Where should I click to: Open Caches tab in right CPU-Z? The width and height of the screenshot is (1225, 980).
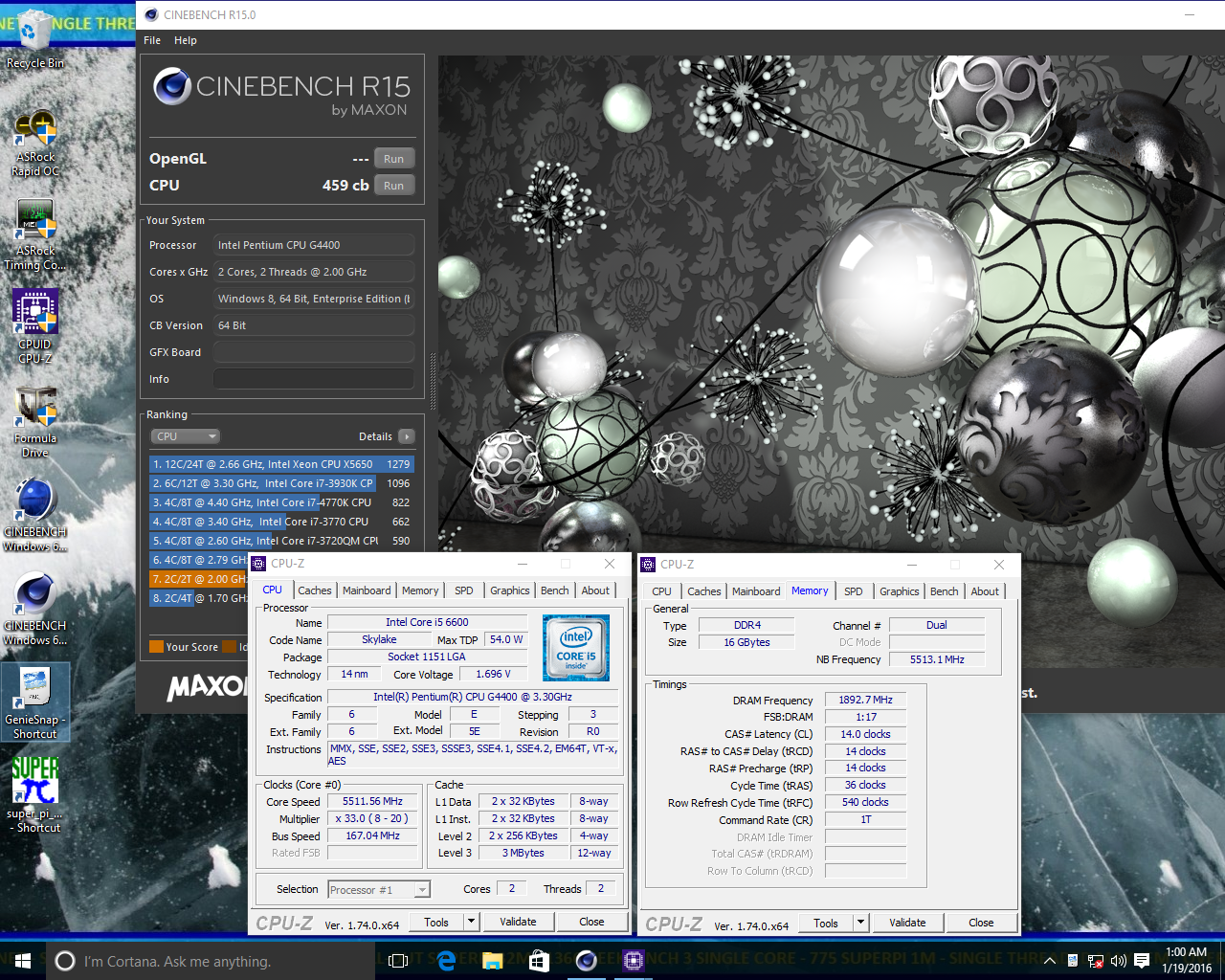[x=704, y=591]
